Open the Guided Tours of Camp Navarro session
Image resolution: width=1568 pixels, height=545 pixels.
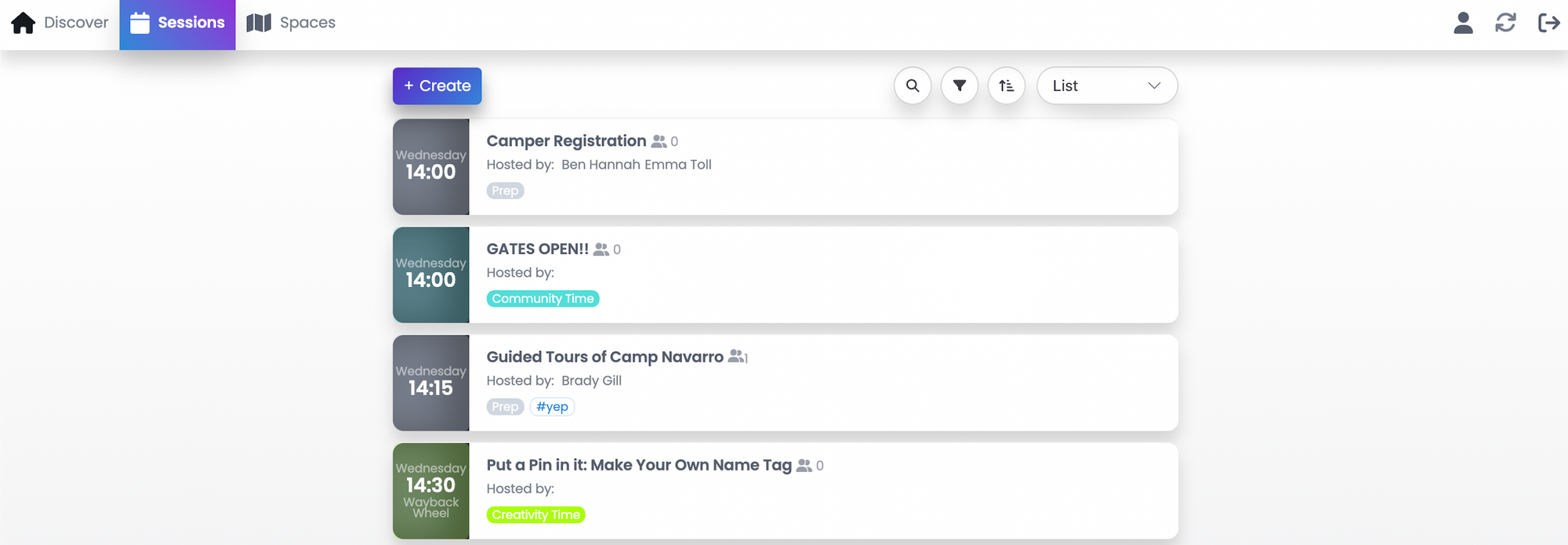(605, 357)
